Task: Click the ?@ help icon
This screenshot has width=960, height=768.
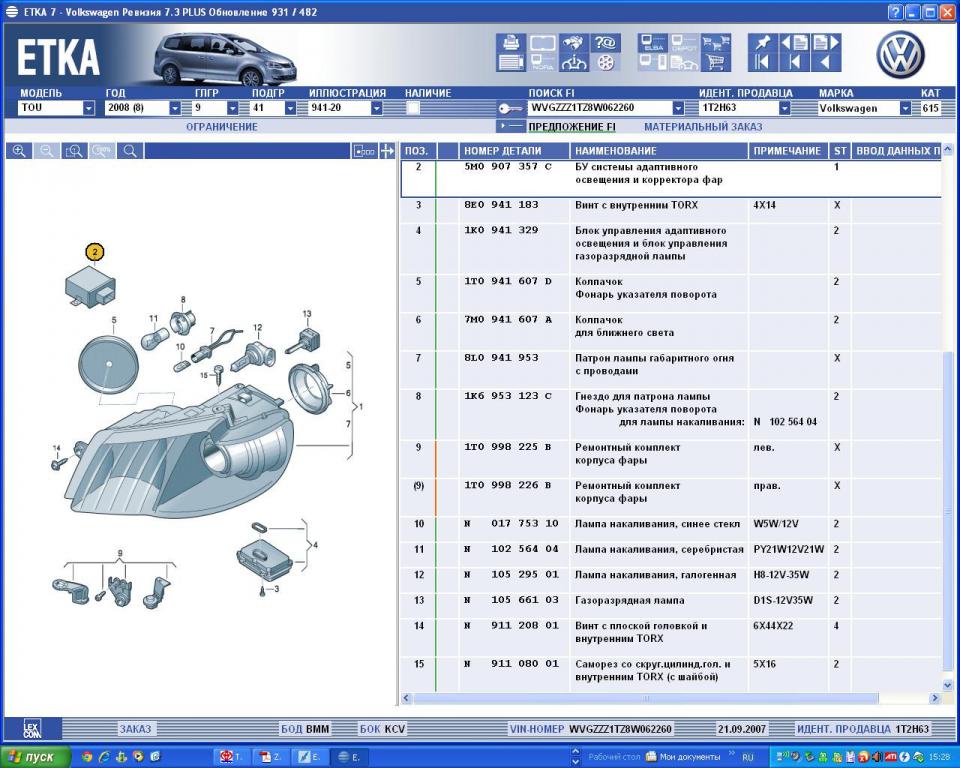Action: [x=605, y=43]
